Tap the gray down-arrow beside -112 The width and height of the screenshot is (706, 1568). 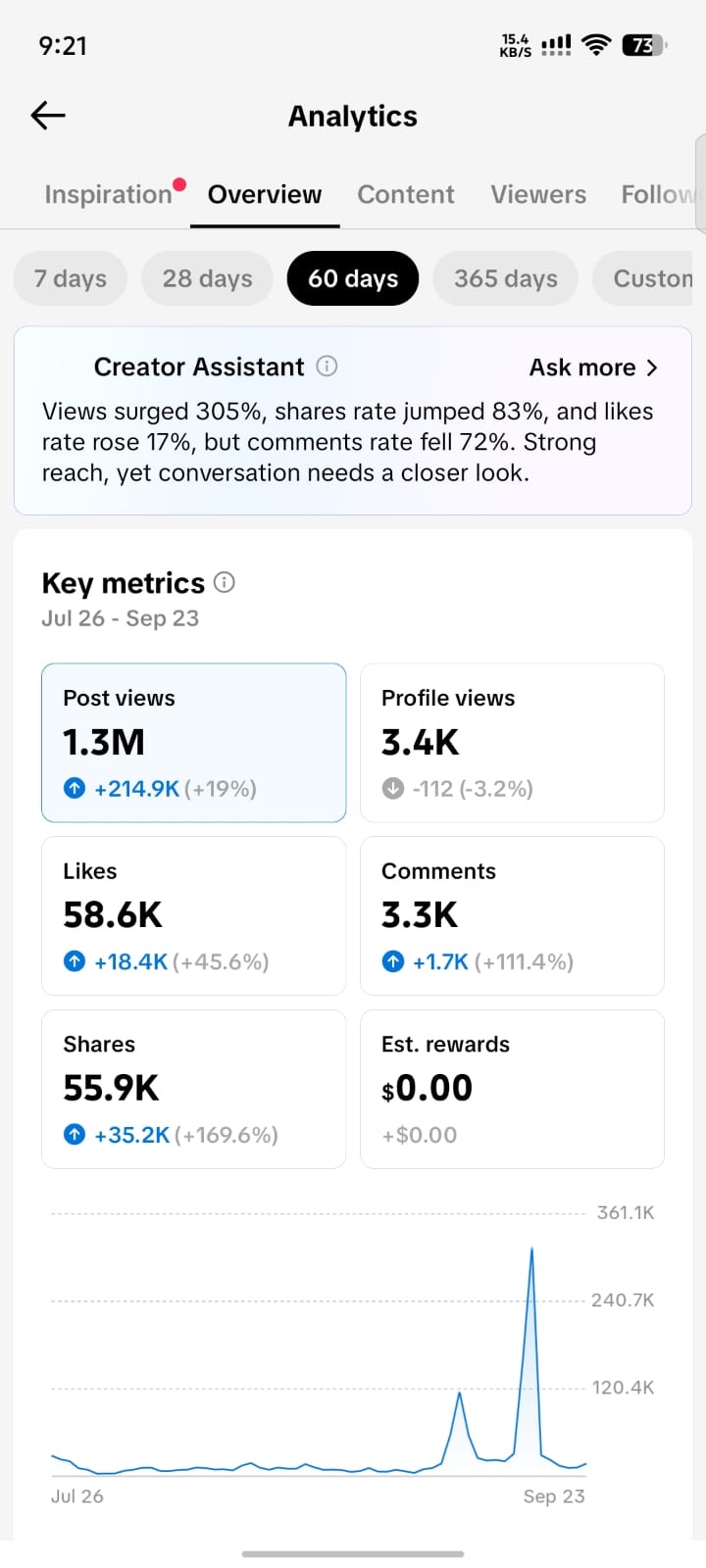[393, 788]
